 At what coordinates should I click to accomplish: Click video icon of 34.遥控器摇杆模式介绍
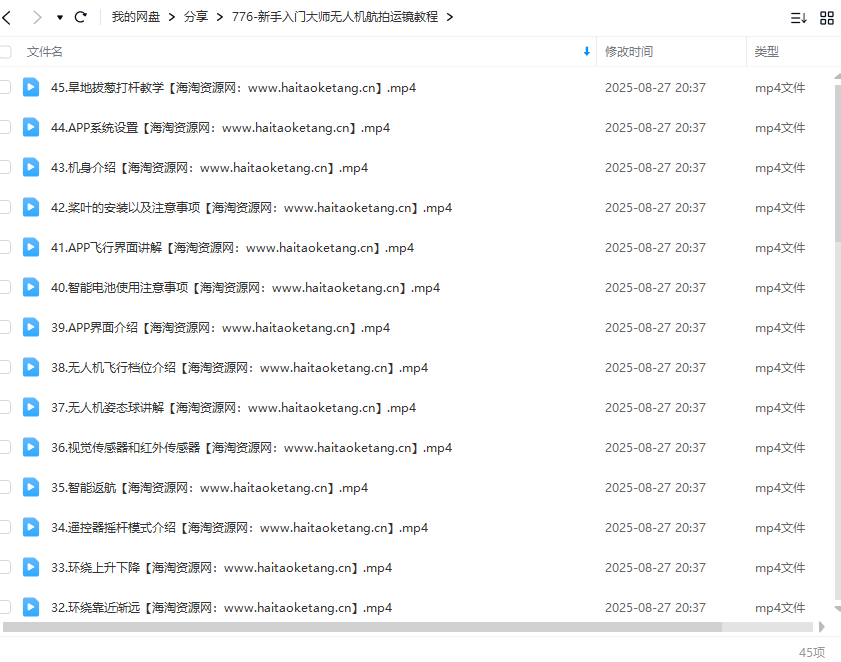tap(31, 527)
